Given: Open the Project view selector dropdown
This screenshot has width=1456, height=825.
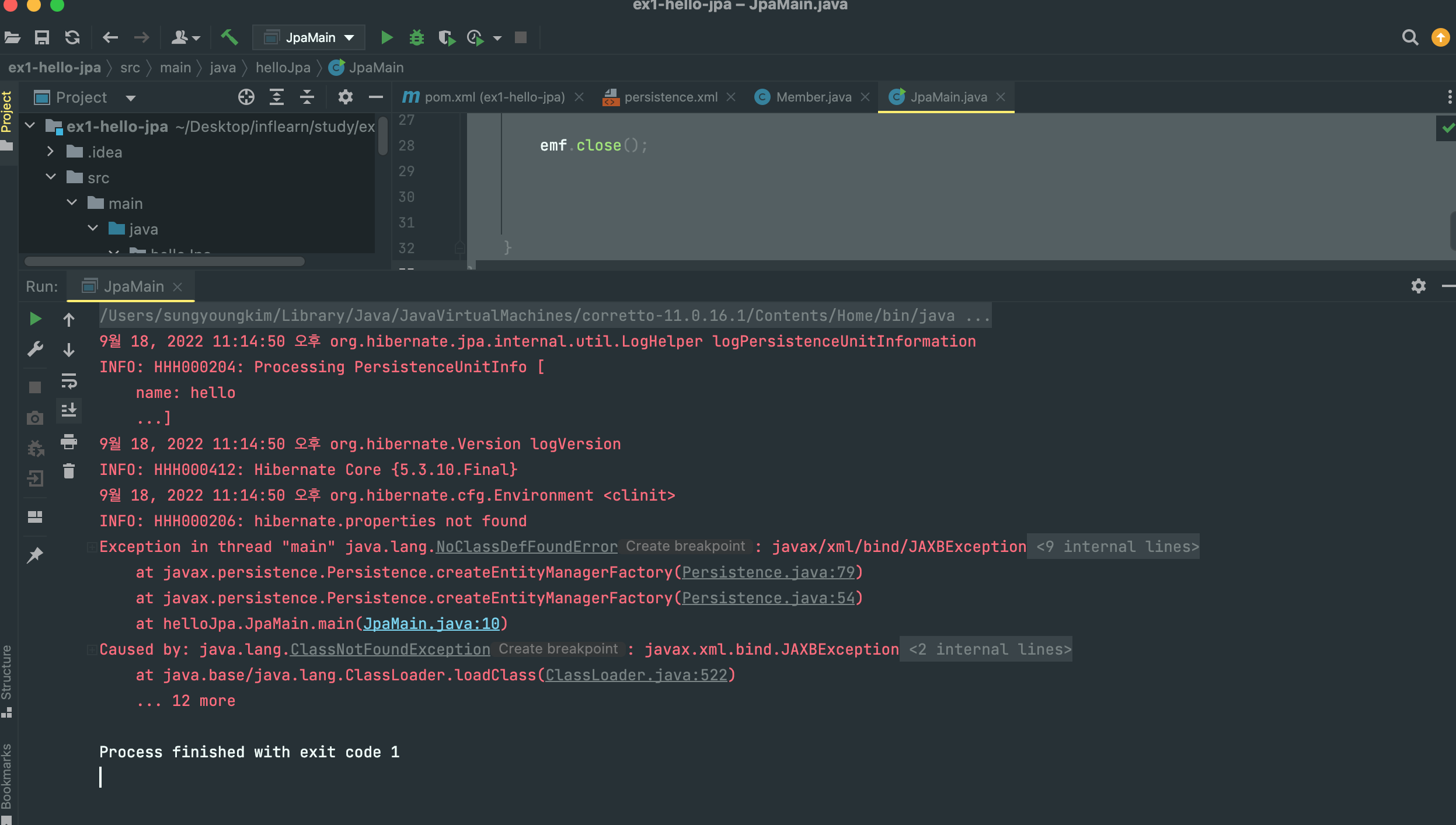Looking at the screenshot, I should click(x=131, y=98).
